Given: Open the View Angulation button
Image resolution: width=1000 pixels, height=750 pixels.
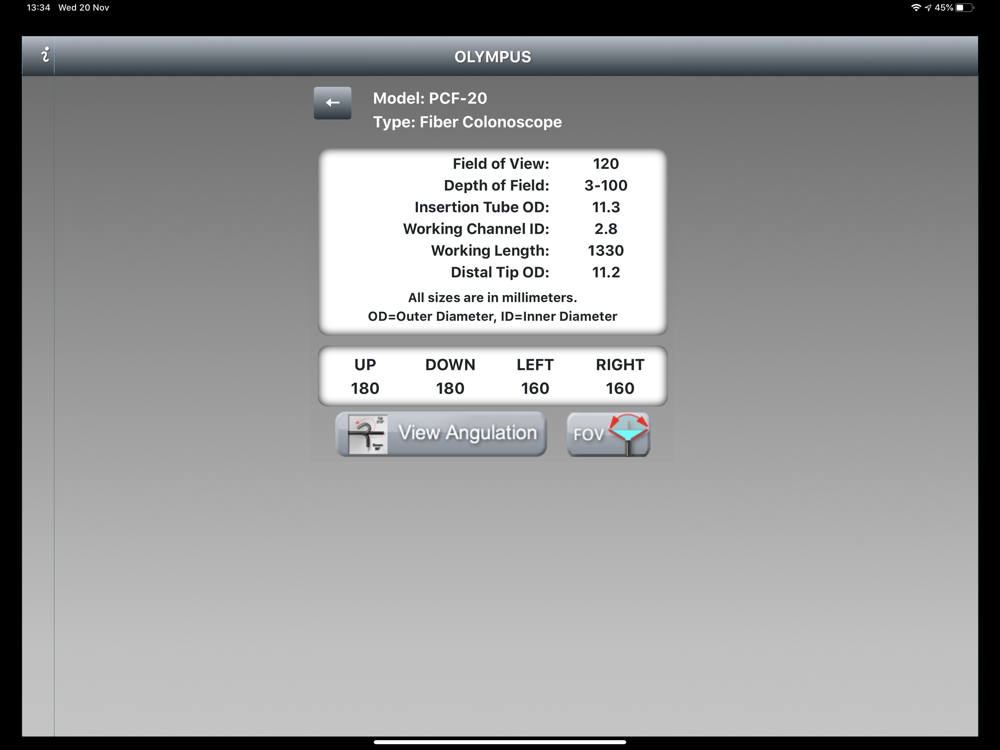Looking at the screenshot, I should (x=441, y=434).
